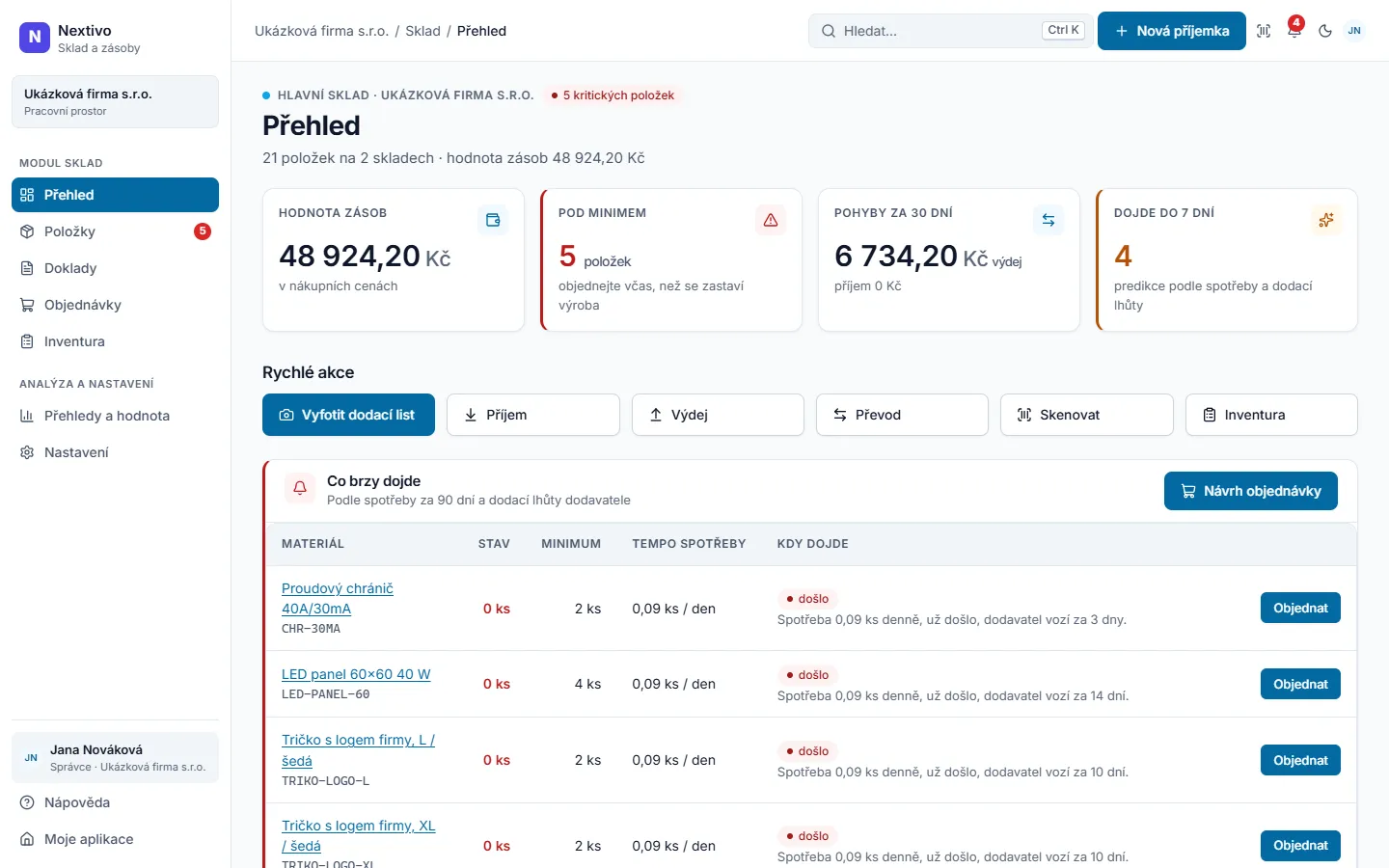Click the Výdej quick action button
This screenshot has height=868, width=1389.
(x=718, y=415)
